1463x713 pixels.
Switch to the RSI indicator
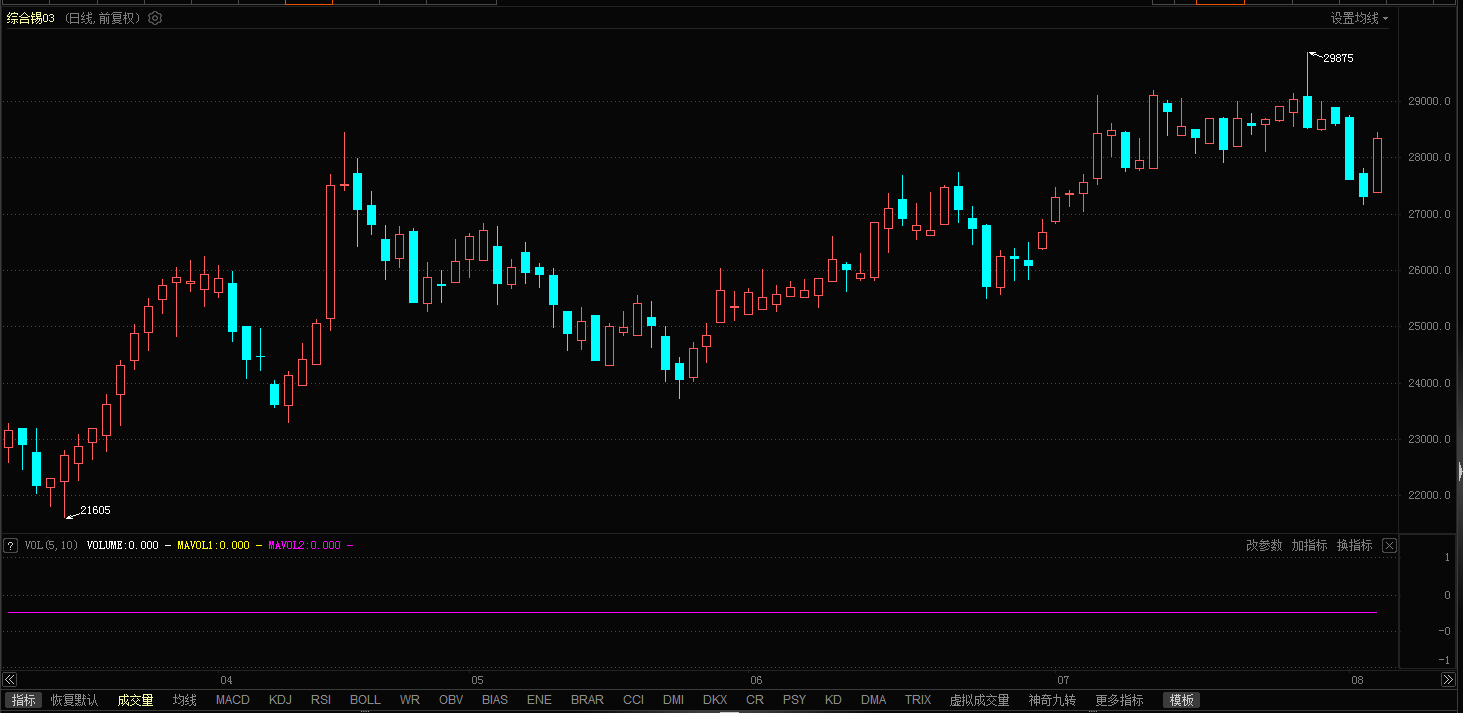tap(321, 700)
